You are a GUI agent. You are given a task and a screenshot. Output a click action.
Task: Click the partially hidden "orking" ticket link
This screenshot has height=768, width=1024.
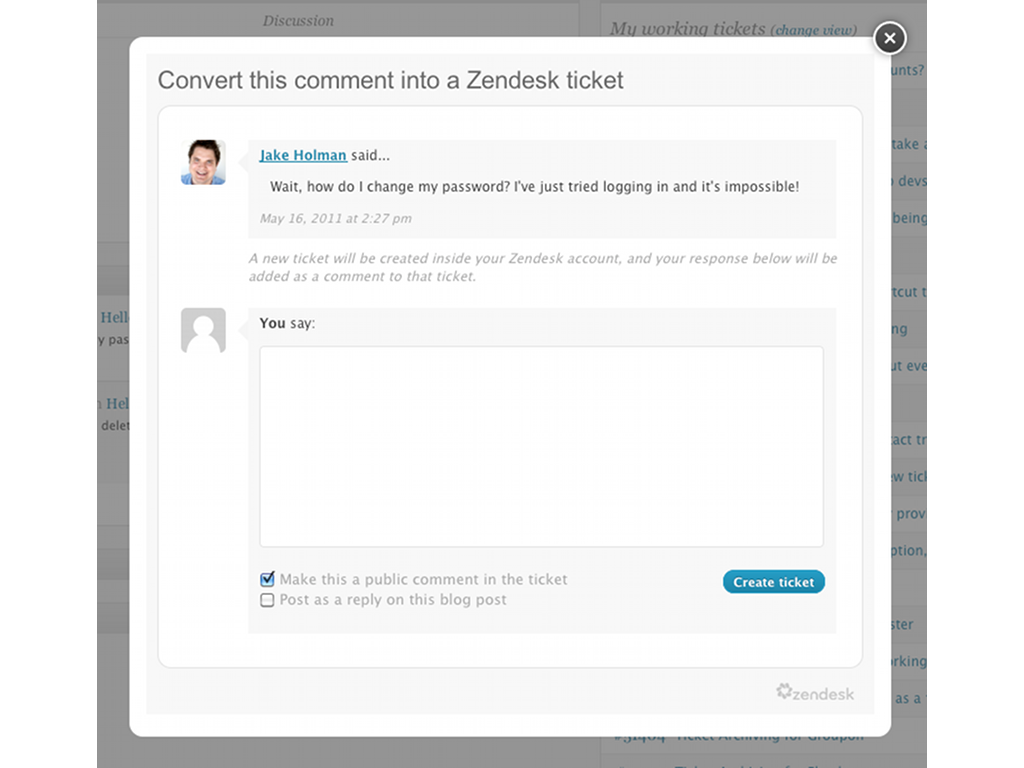[909, 661]
